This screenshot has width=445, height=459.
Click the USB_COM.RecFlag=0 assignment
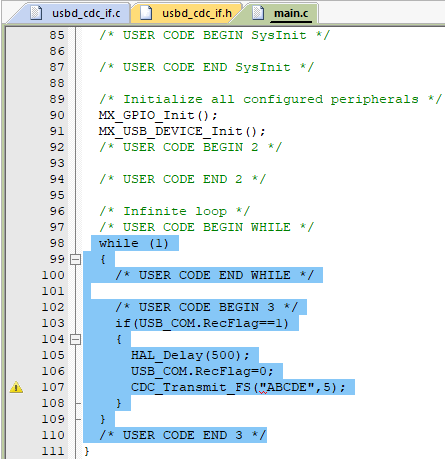202,371
